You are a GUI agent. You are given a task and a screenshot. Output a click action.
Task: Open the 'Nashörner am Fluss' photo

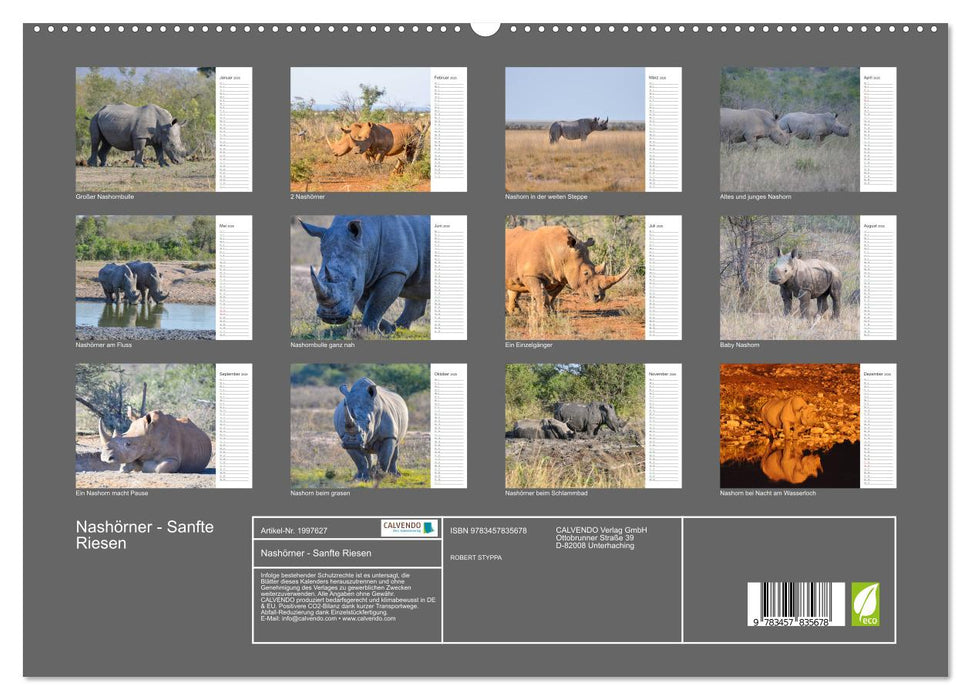(145, 278)
